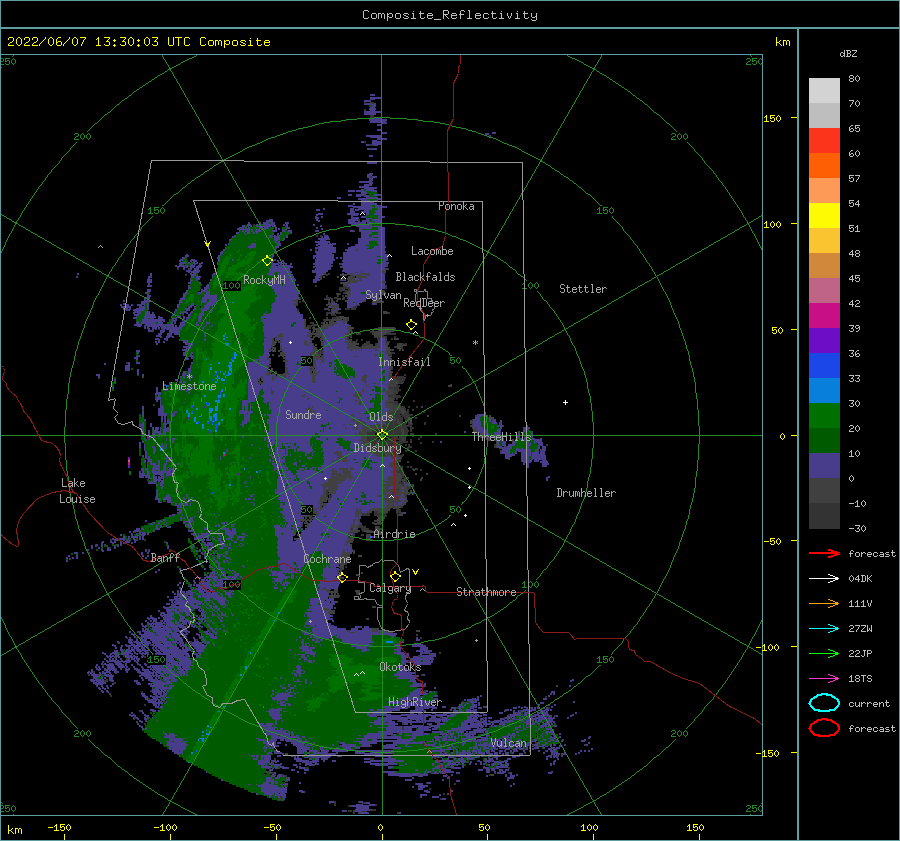Click the HighRiver label
900x841 pixels.
pyautogui.click(x=414, y=702)
